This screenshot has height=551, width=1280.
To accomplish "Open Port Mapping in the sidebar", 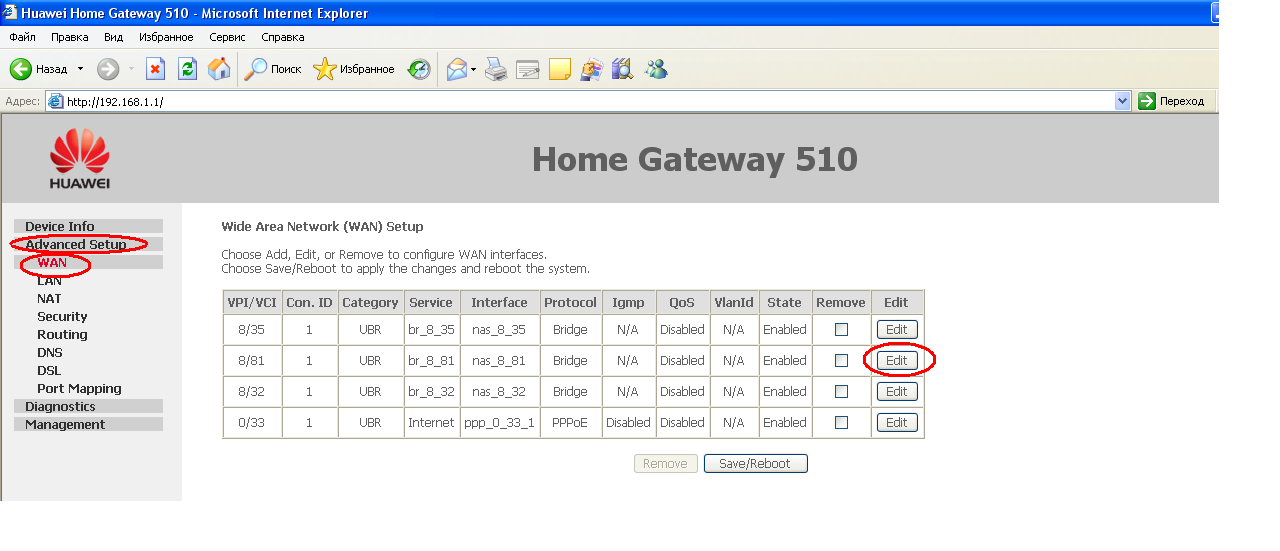I will pyautogui.click(x=79, y=388).
